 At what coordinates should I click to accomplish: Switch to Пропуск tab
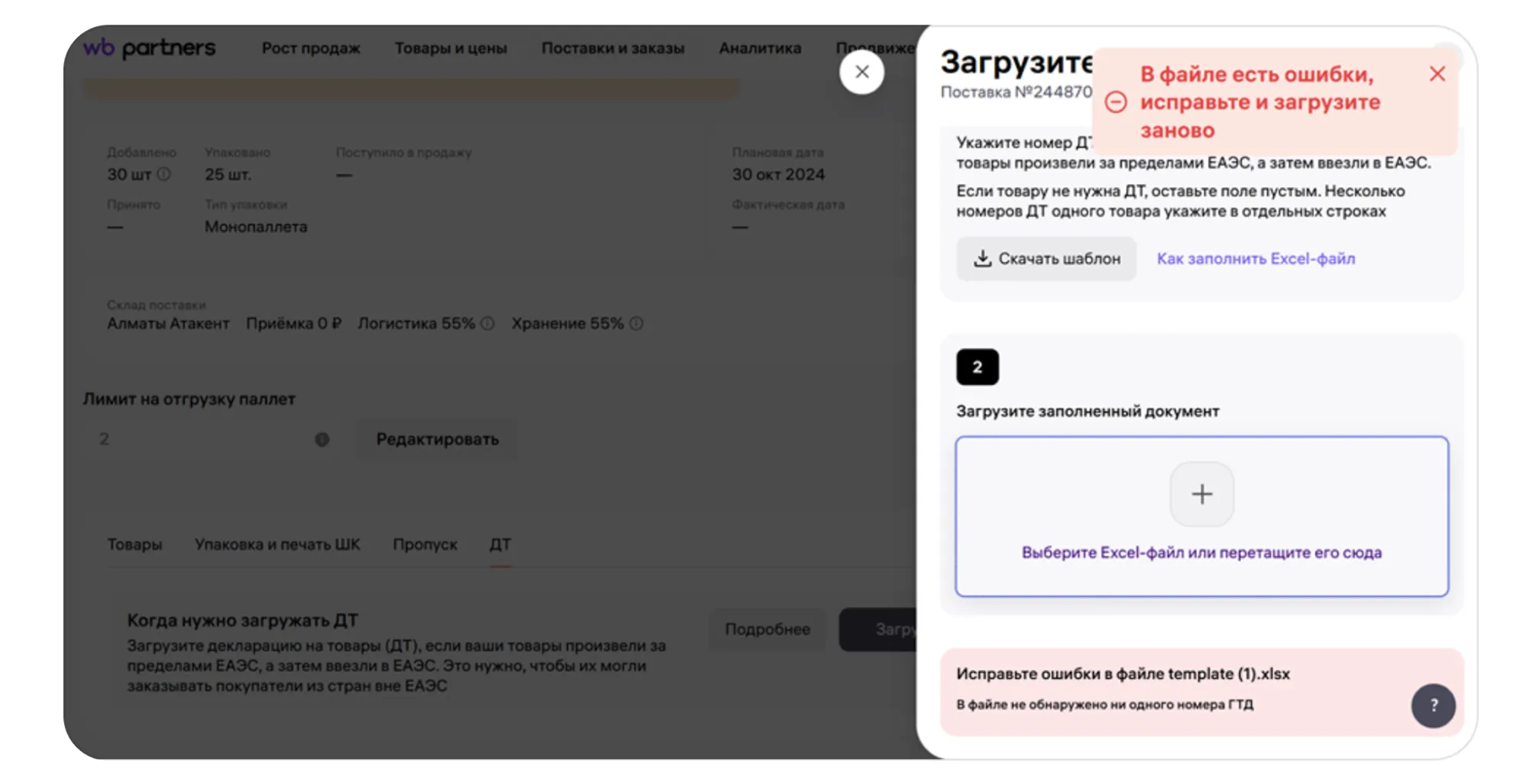point(425,544)
